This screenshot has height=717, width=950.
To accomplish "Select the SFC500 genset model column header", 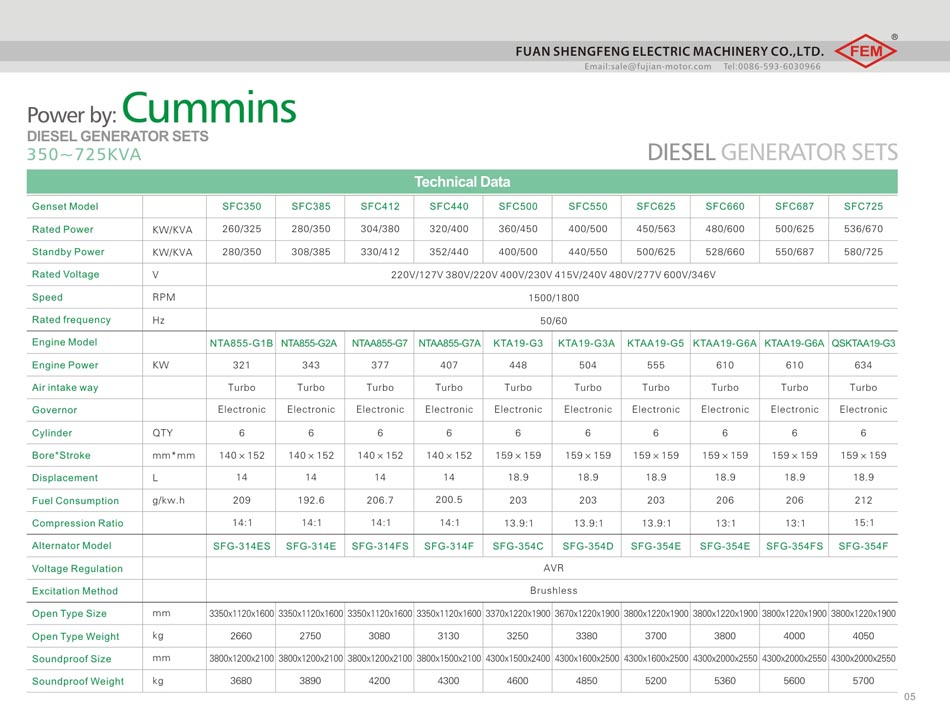I will pos(518,206).
